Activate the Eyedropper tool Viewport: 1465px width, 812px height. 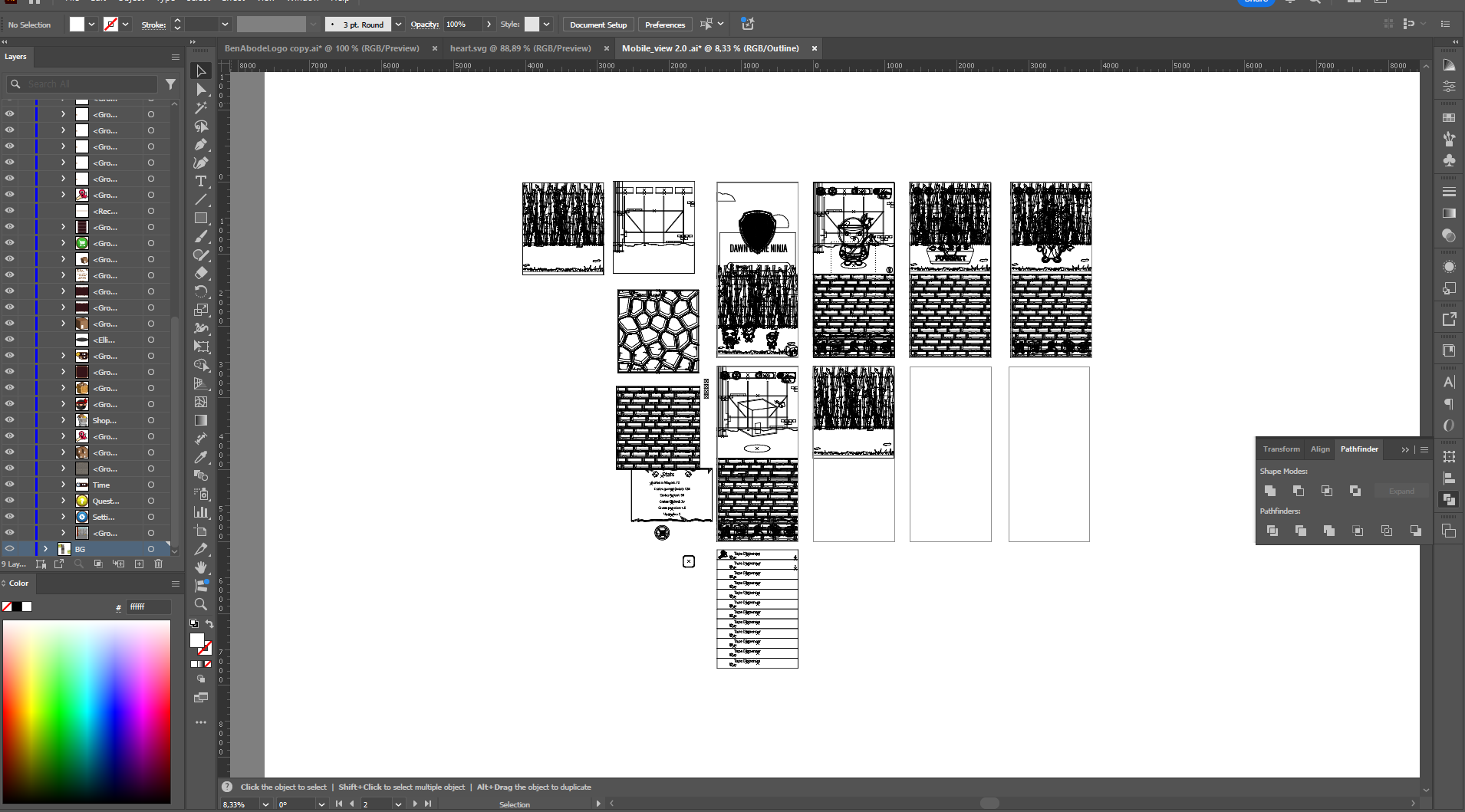tap(201, 457)
